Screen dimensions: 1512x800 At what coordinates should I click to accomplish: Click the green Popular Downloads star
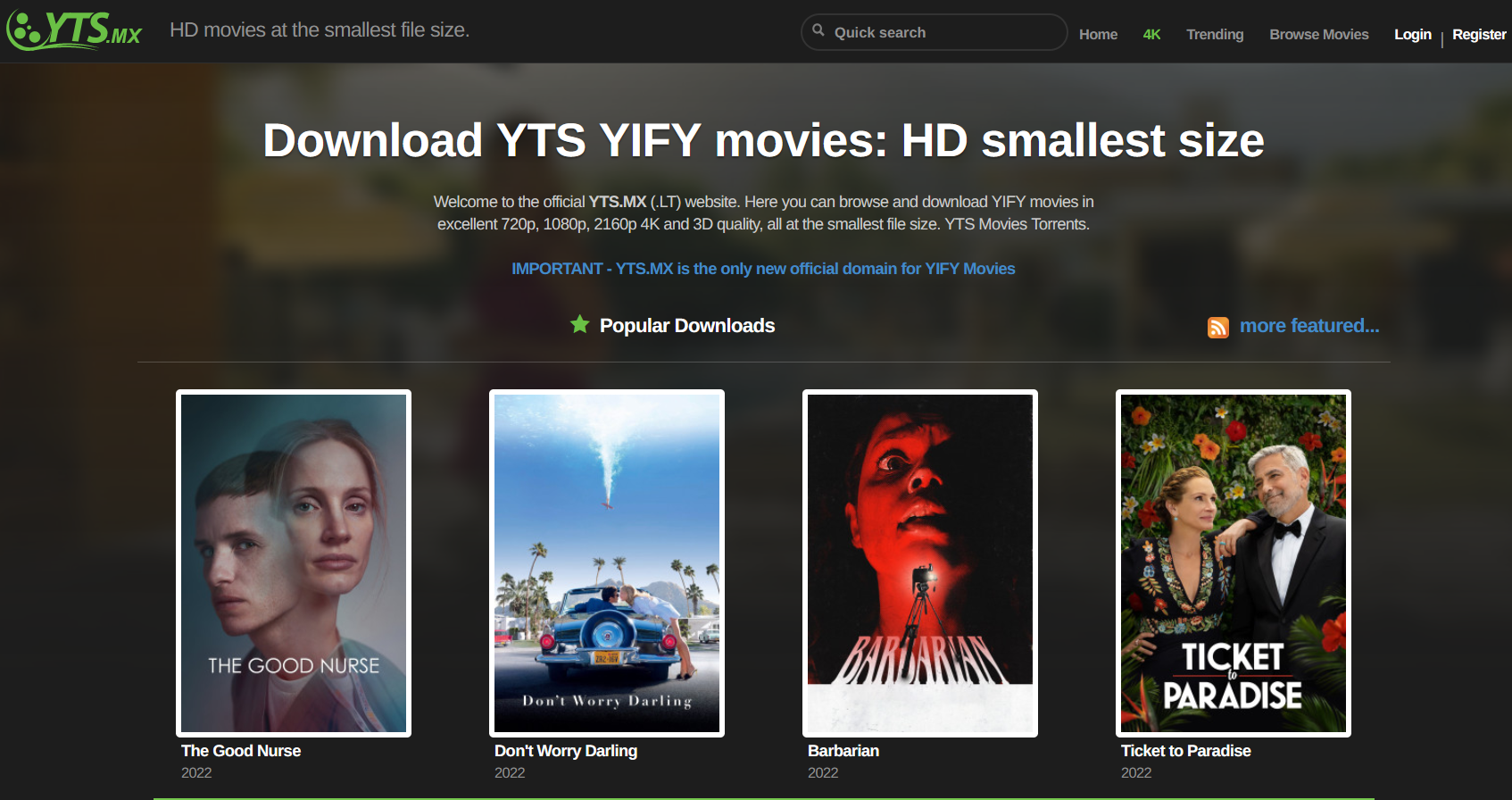[x=580, y=324]
